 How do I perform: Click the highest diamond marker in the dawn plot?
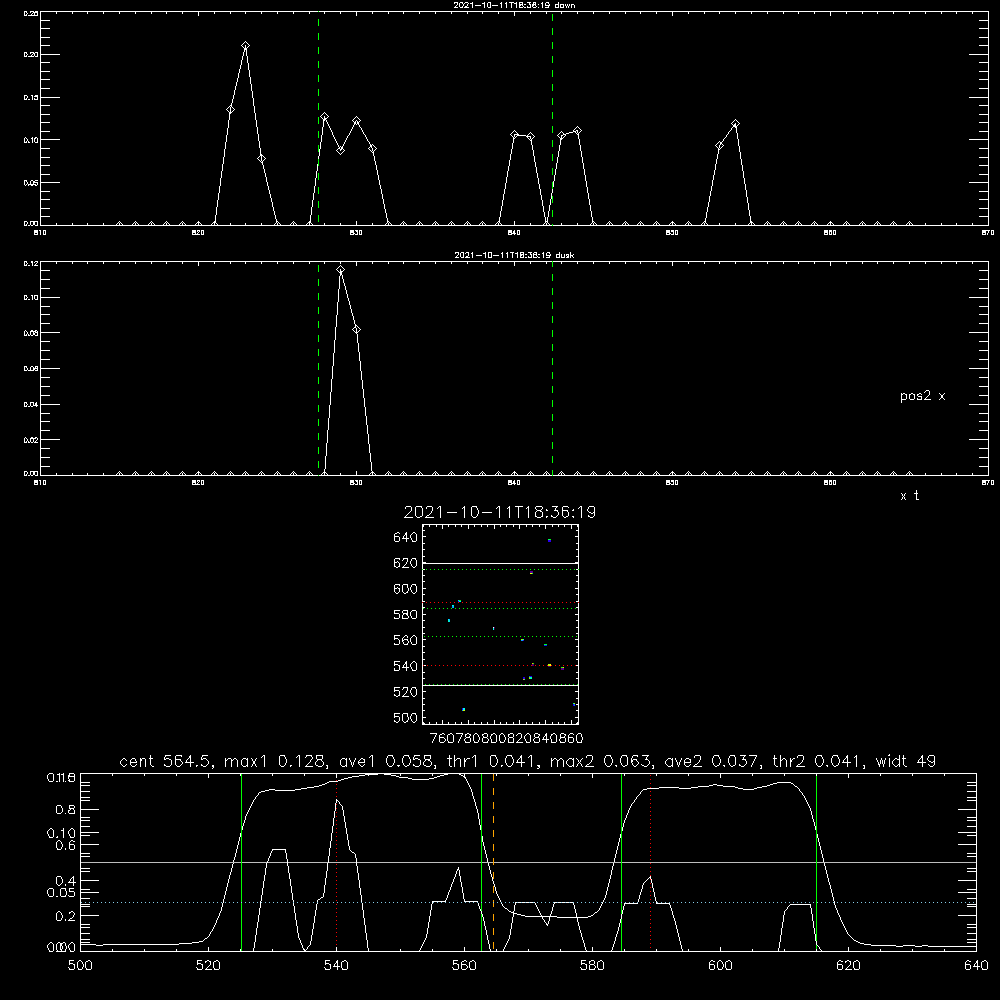tap(246, 46)
